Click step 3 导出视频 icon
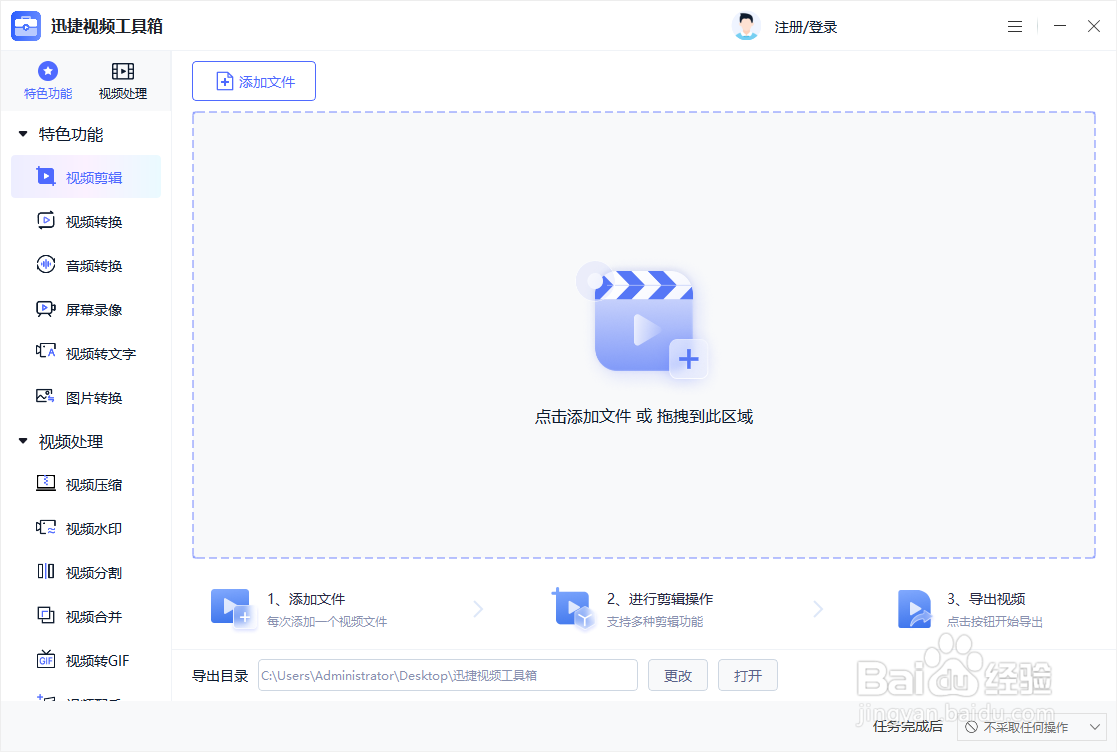 [x=915, y=610]
